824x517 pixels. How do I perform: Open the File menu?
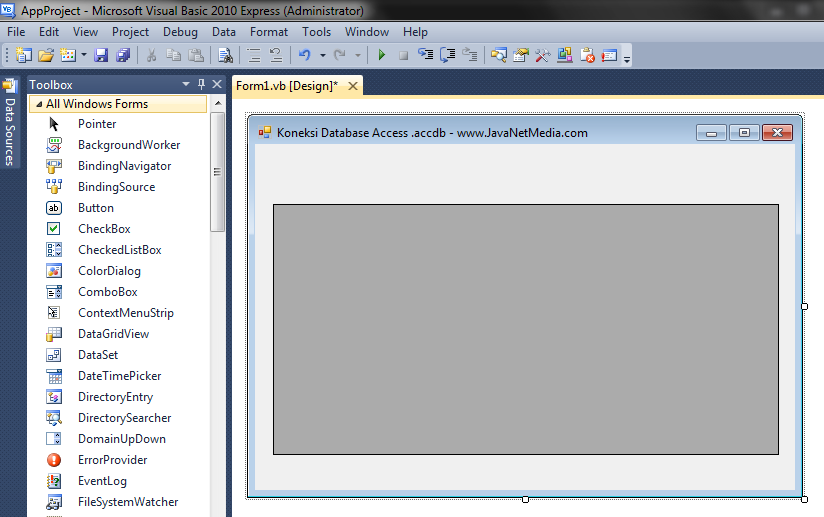pos(16,32)
